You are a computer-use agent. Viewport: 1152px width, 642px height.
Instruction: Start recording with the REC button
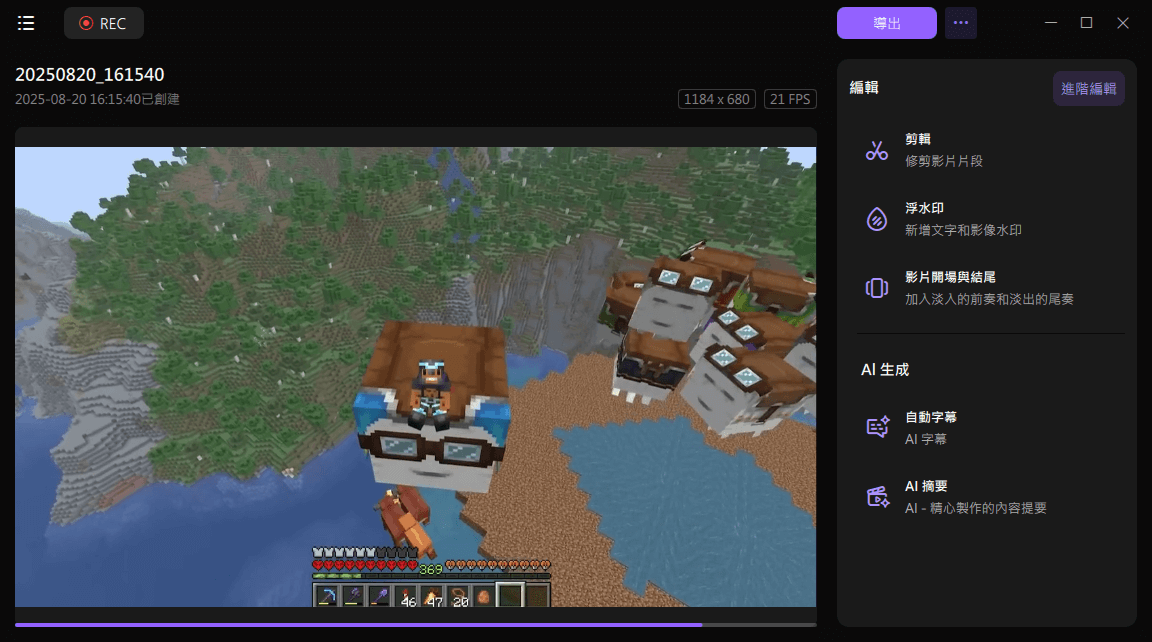pyautogui.click(x=104, y=24)
